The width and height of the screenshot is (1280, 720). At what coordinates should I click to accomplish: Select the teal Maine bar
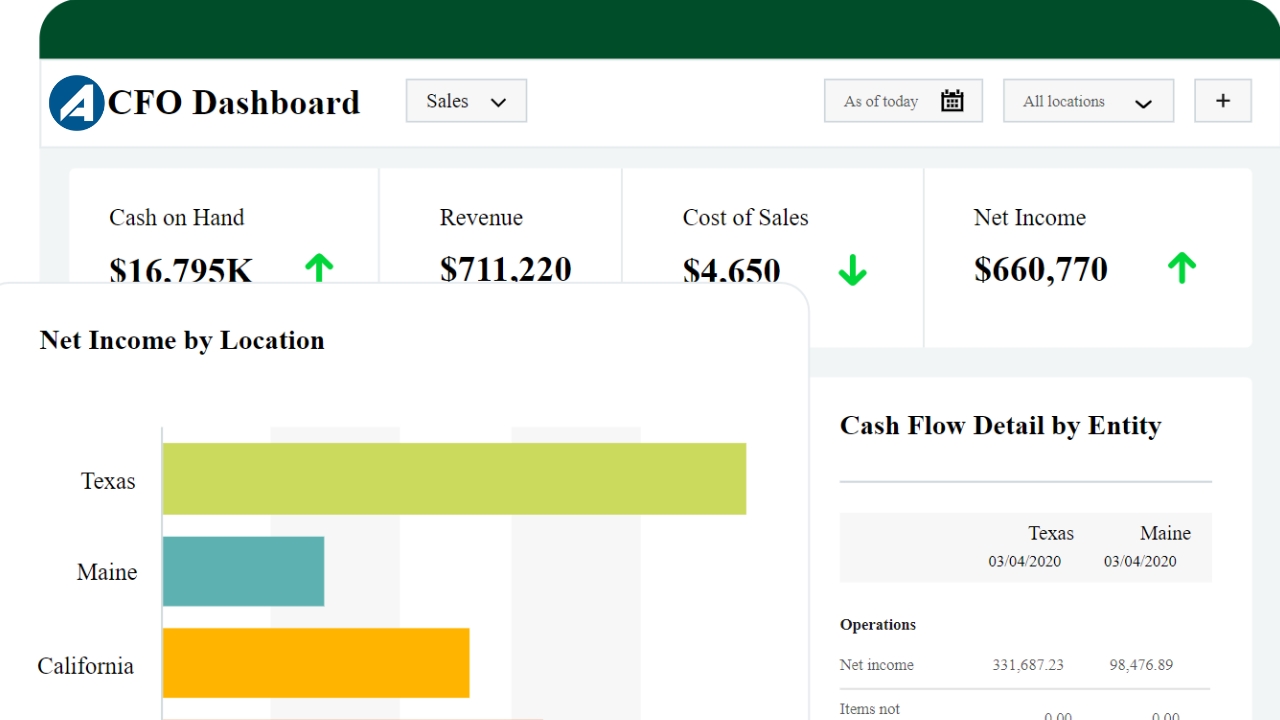243,571
